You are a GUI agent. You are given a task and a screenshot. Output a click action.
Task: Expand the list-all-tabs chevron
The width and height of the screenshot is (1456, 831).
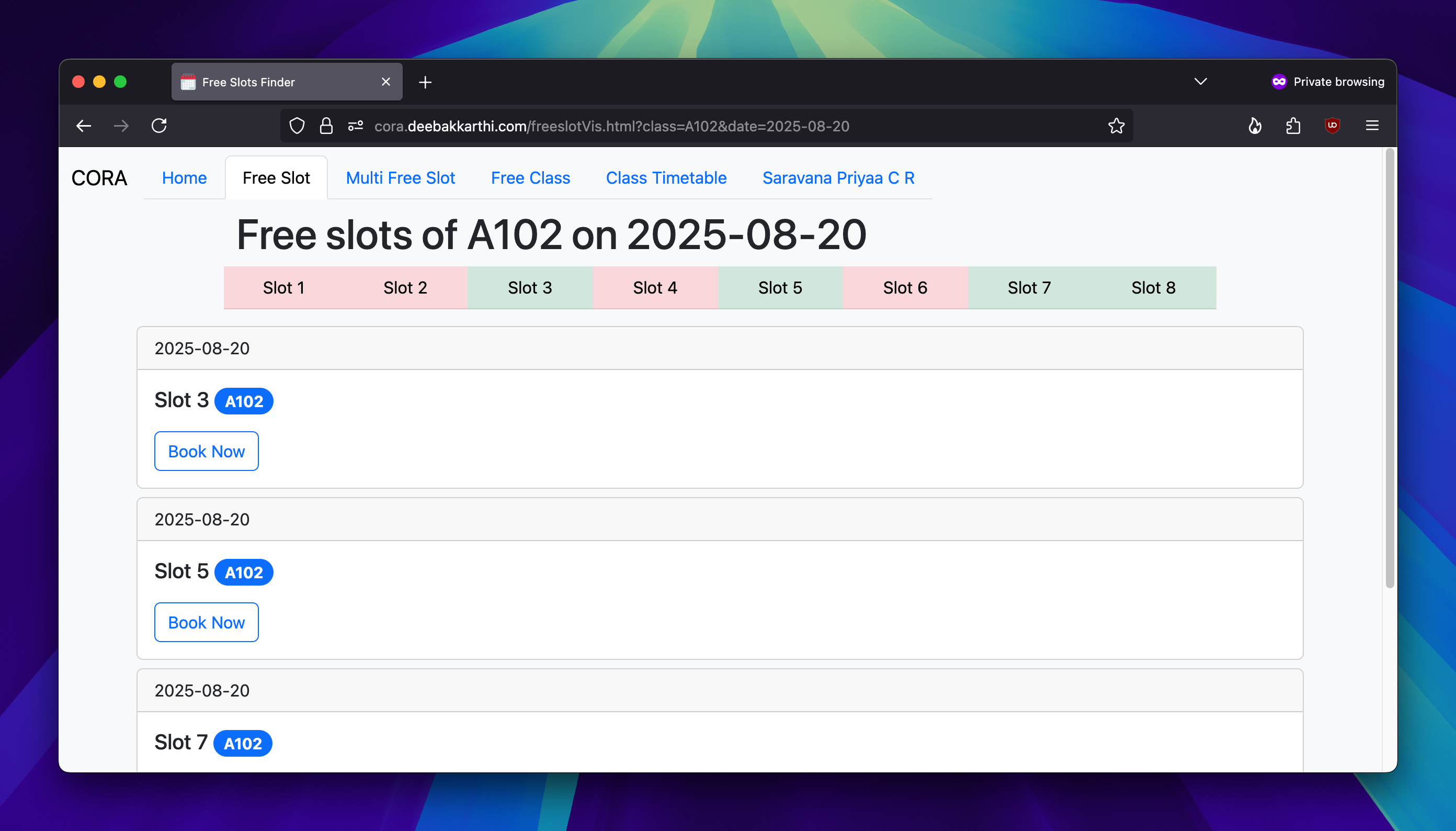click(1200, 82)
